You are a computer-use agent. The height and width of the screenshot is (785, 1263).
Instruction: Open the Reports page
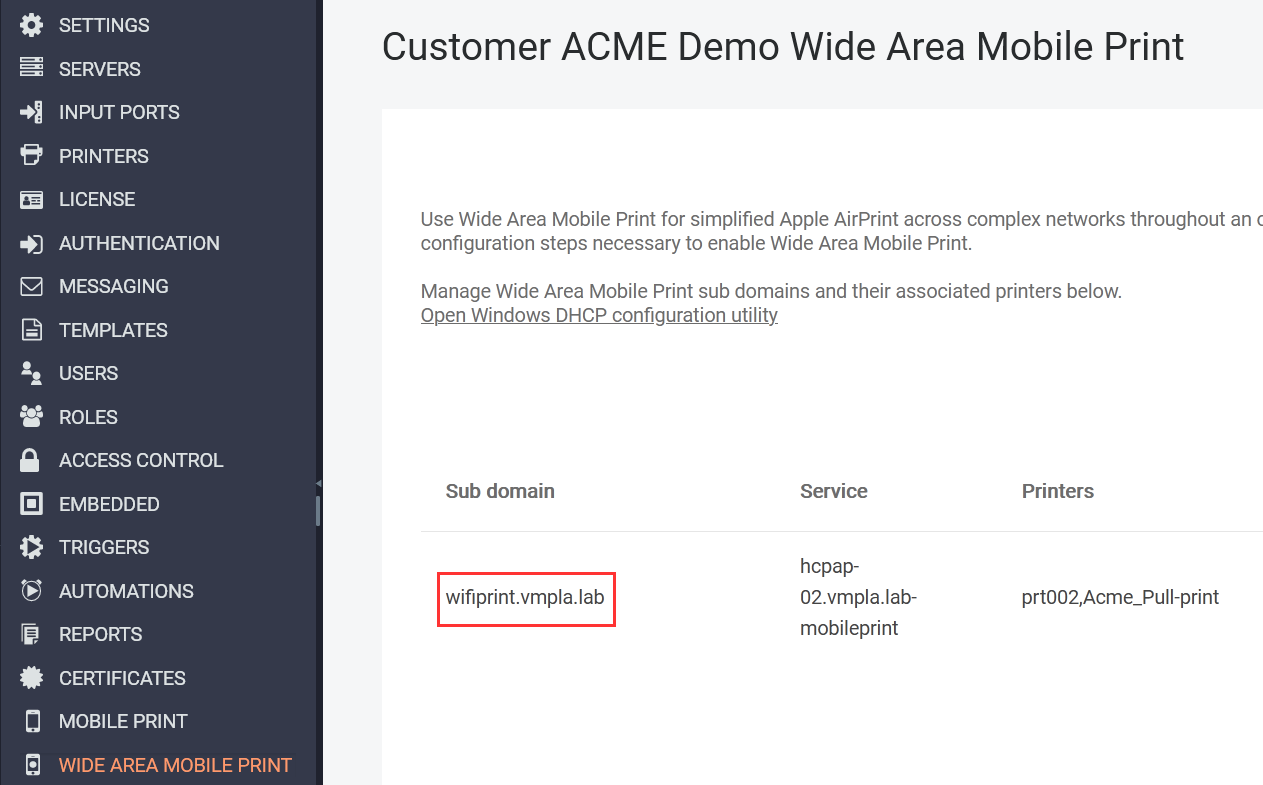point(100,634)
